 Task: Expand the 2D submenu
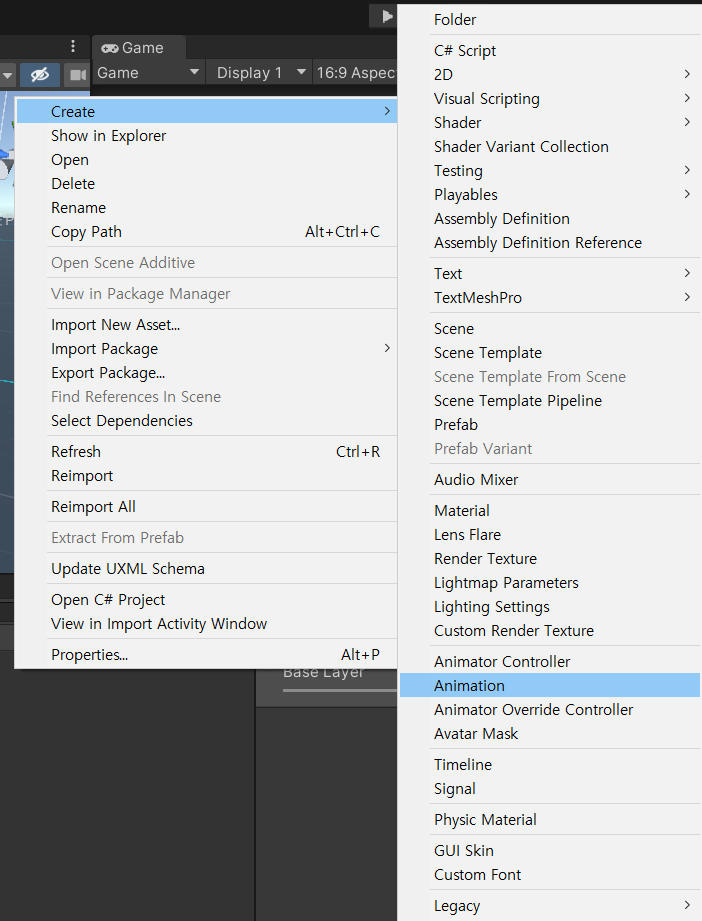pyautogui.click(x=550, y=75)
